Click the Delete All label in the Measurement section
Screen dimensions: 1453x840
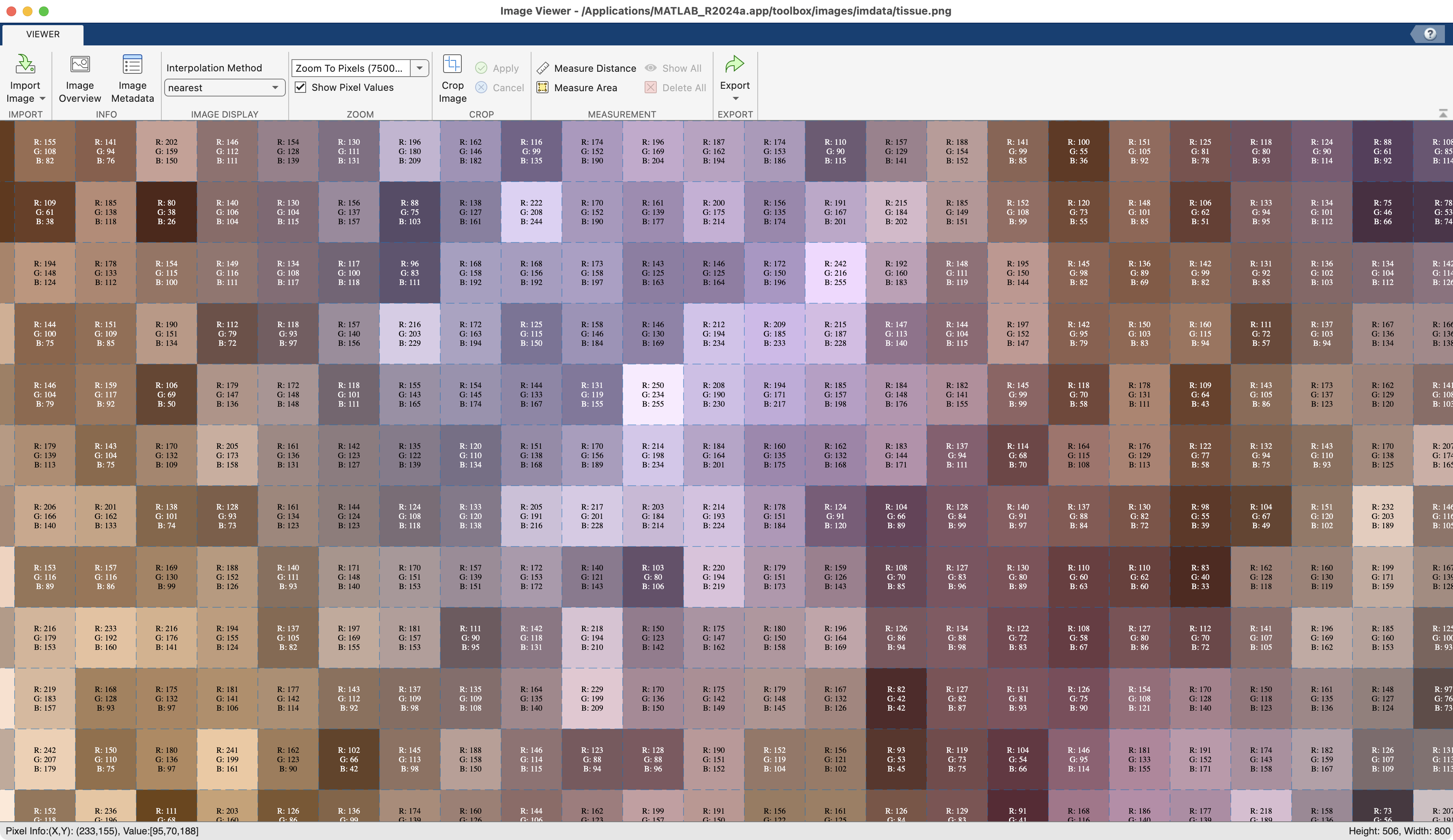[684, 88]
